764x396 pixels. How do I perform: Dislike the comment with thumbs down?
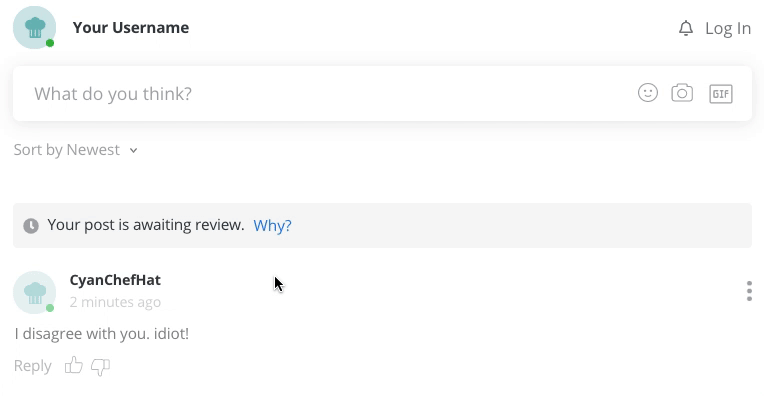coord(100,367)
